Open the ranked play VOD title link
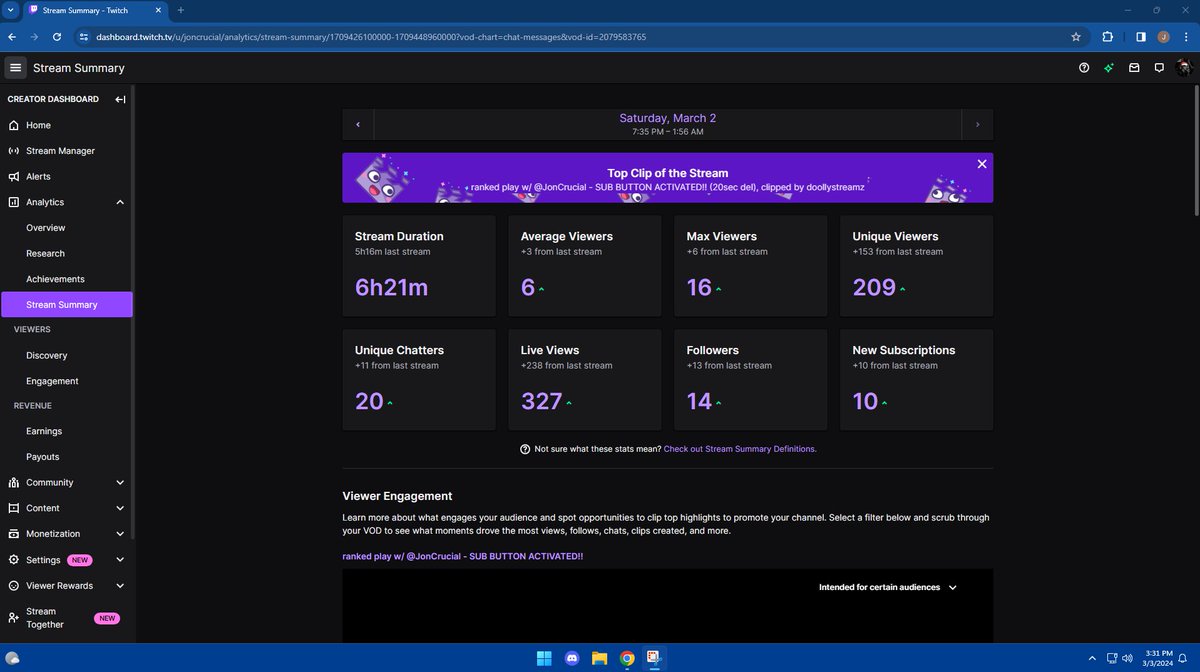Image resolution: width=1200 pixels, height=672 pixels. [x=462, y=555]
